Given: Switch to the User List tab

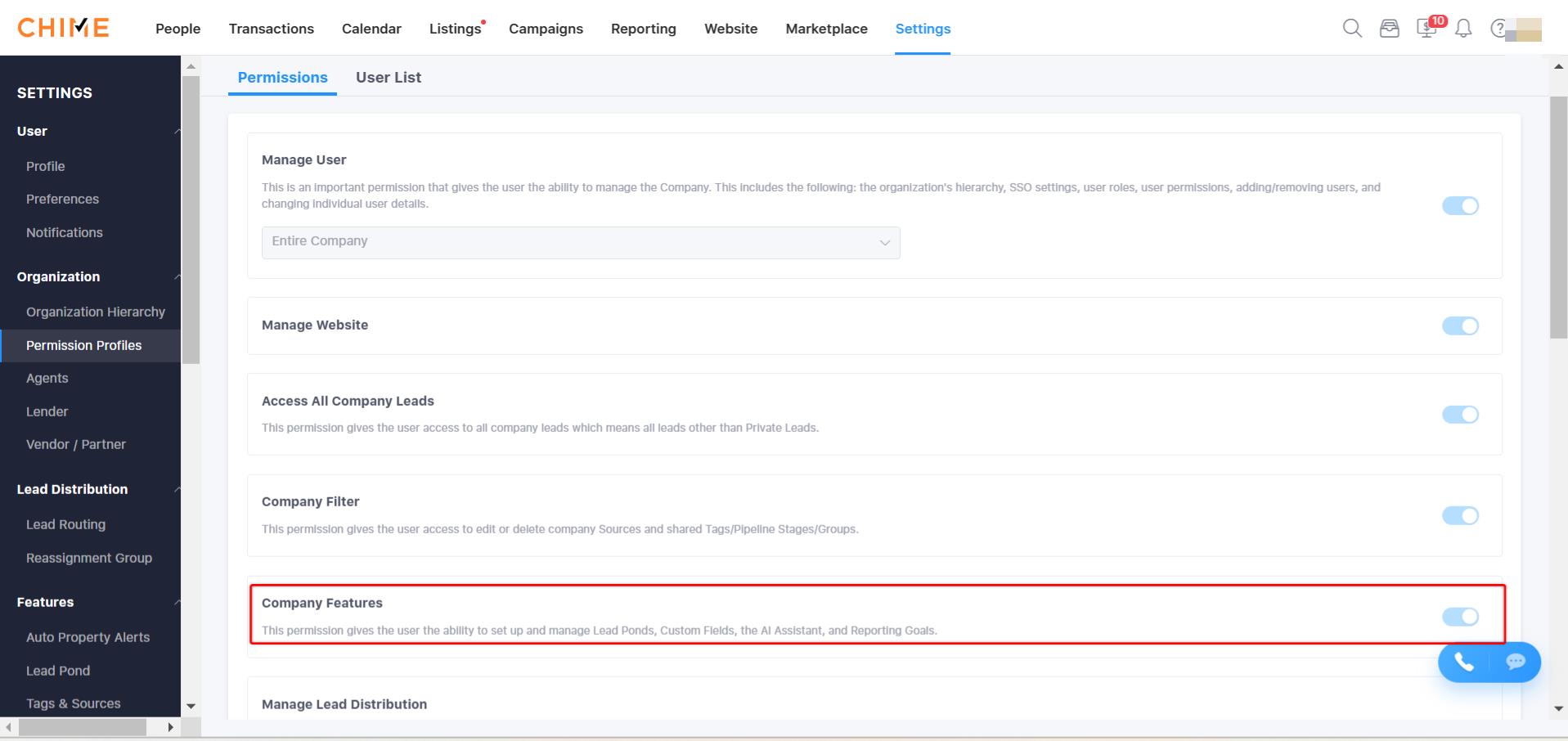Looking at the screenshot, I should (389, 78).
